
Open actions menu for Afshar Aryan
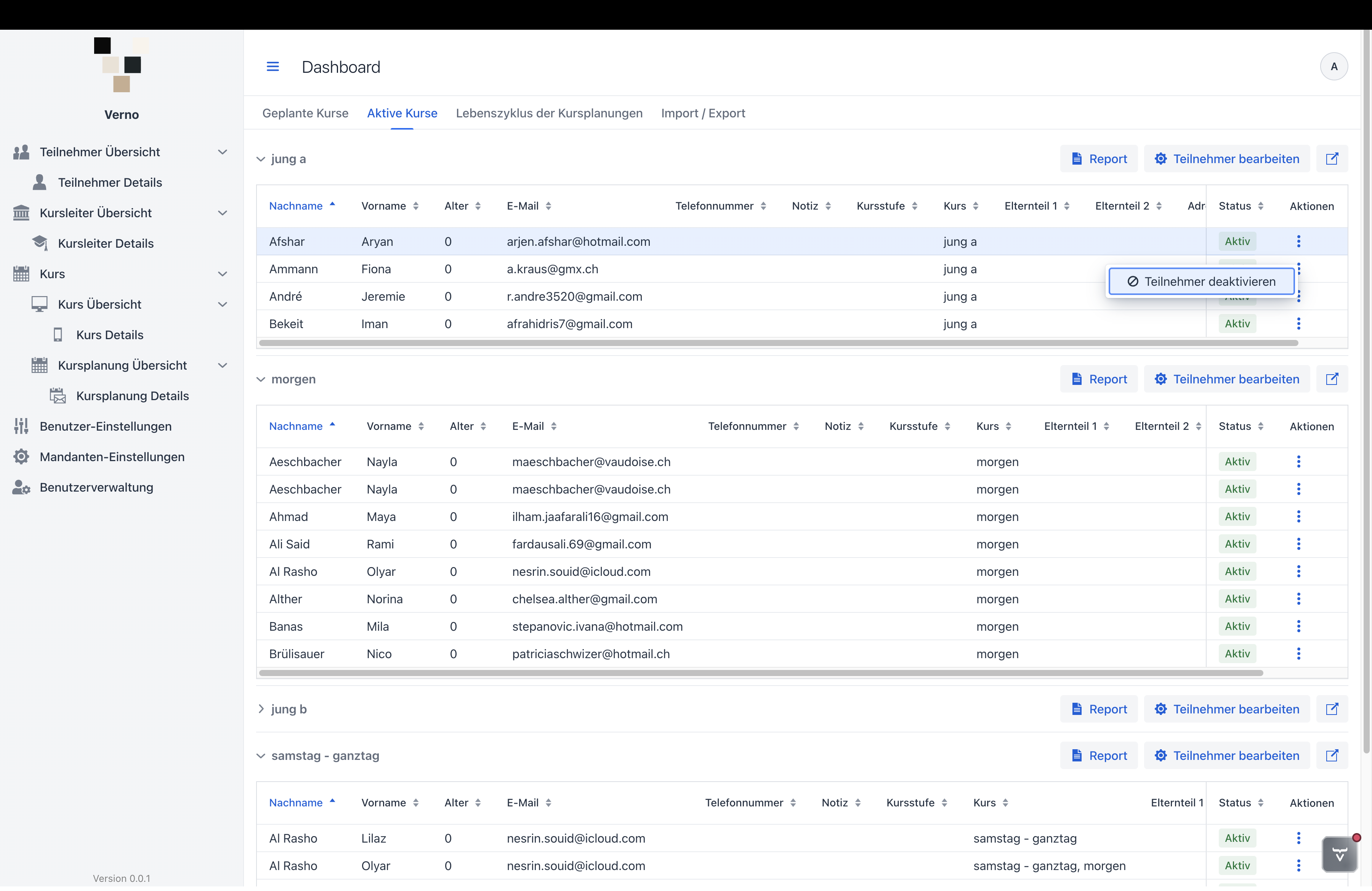pos(1298,242)
